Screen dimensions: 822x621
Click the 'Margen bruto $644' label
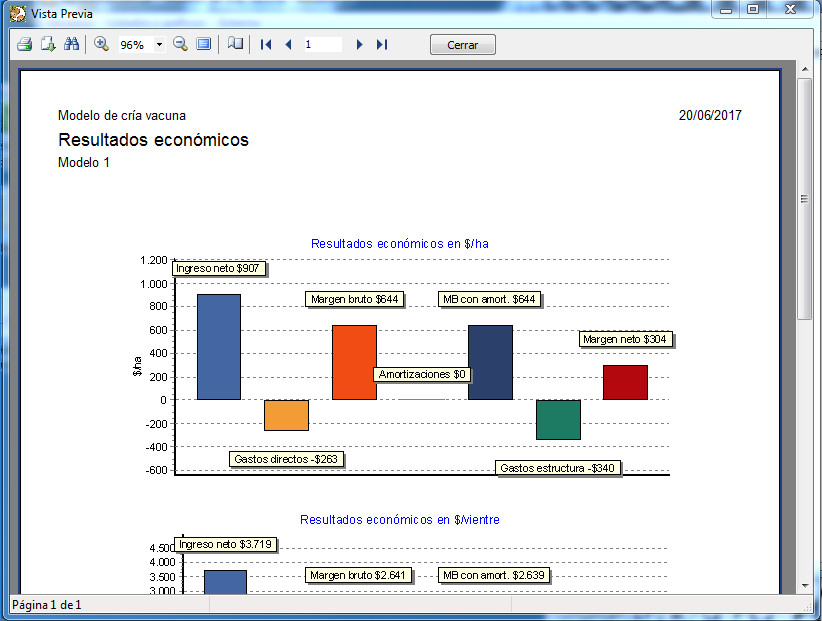pyautogui.click(x=354, y=299)
